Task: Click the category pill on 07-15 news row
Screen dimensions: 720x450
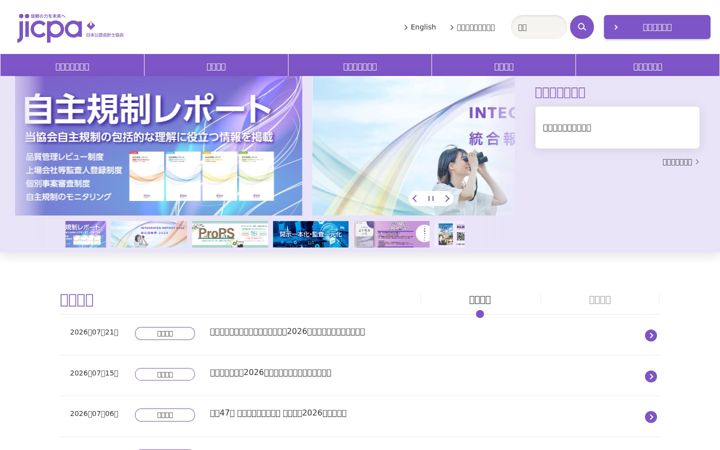Action: click(165, 374)
